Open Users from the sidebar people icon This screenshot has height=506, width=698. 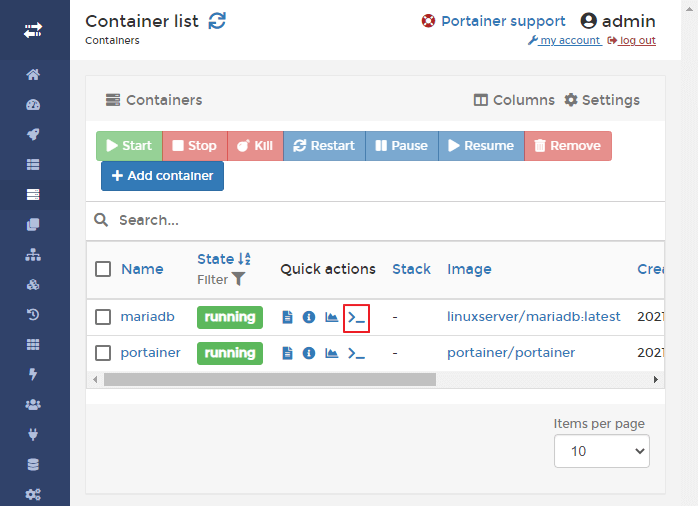(33, 405)
